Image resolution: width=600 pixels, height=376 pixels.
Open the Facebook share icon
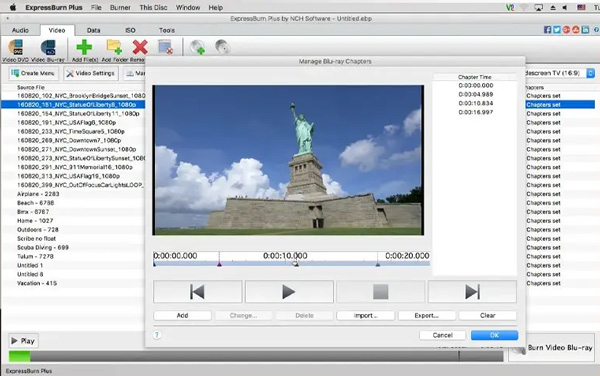pyautogui.click(x=548, y=30)
